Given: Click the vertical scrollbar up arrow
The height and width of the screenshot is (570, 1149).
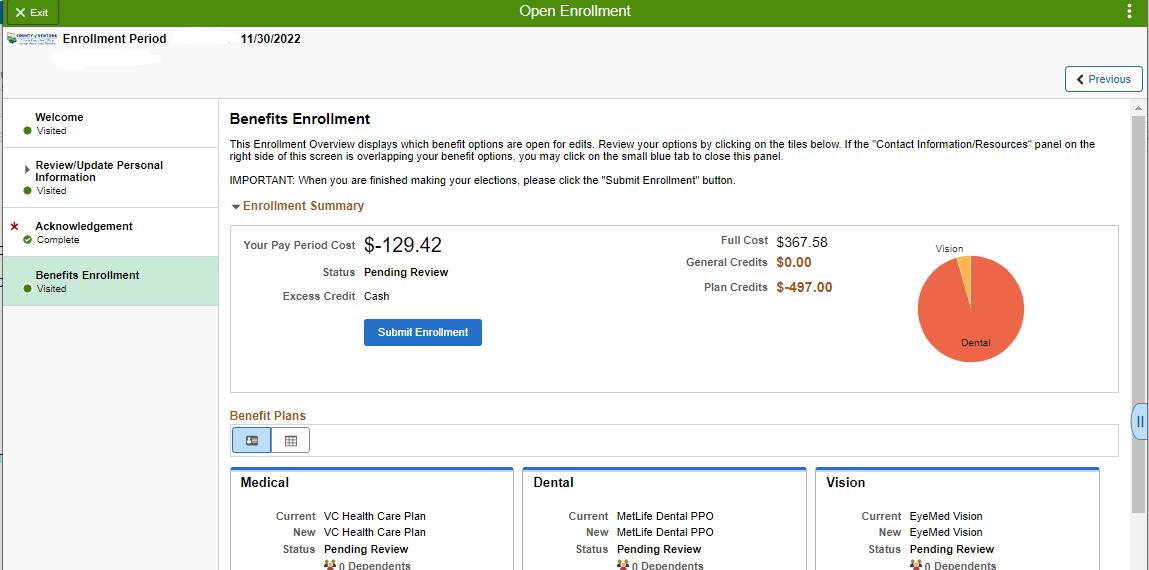Looking at the screenshot, I should coord(1138,108).
